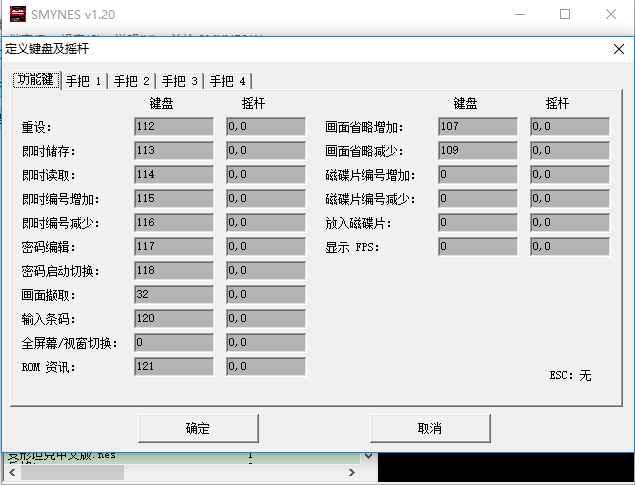The height and width of the screenshot is (485, 635).
Task: Click the 放入磁碟片 keyboard field
Action: pos(478,222)
